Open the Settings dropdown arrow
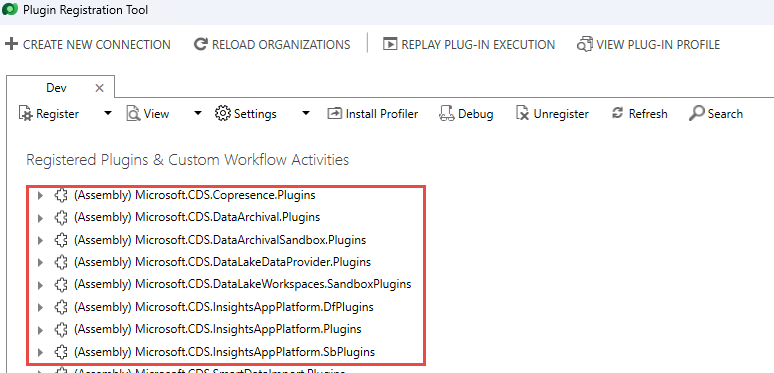 tap(306, 113)
